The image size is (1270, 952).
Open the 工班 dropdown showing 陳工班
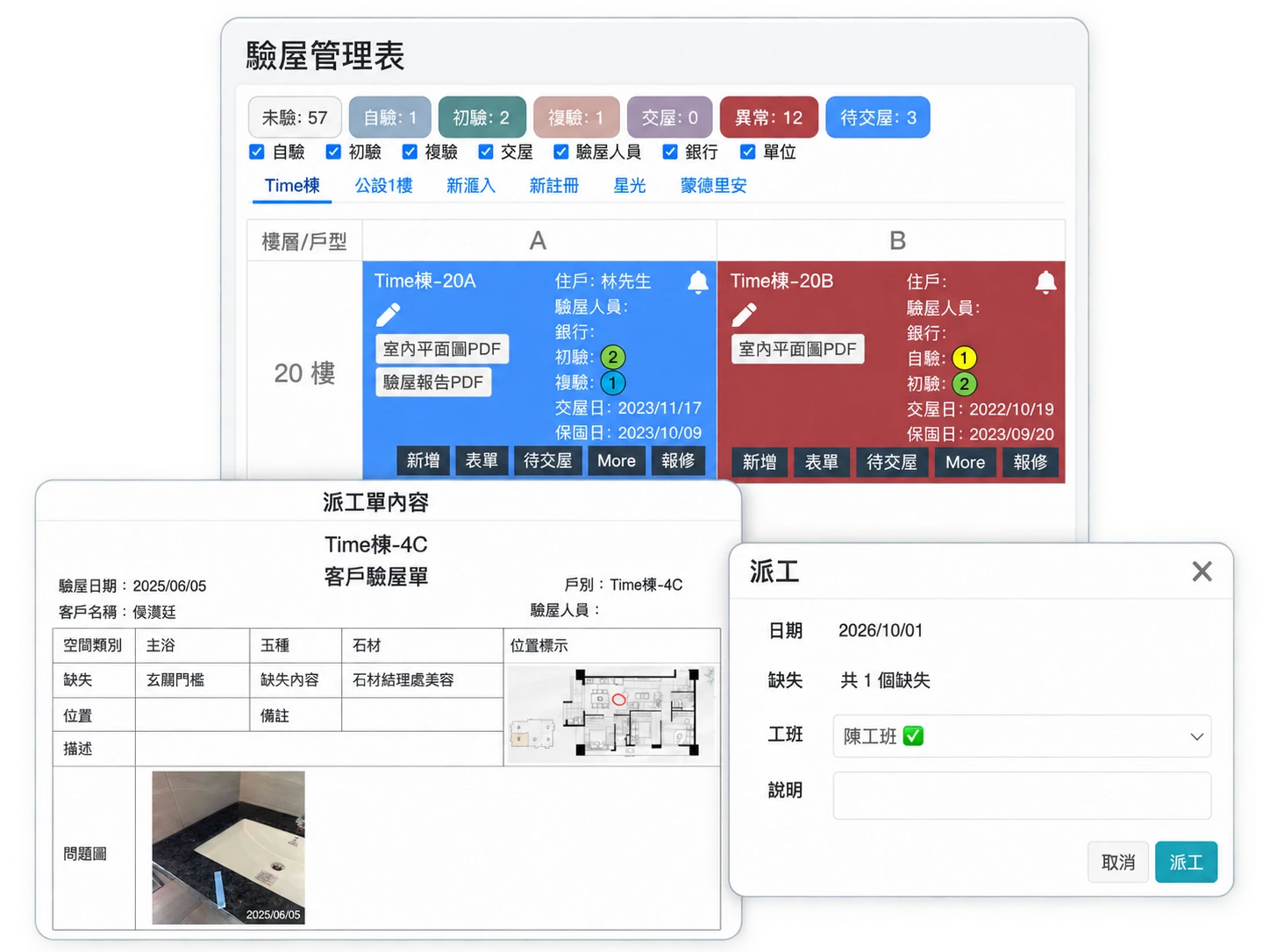[1022, 736]
